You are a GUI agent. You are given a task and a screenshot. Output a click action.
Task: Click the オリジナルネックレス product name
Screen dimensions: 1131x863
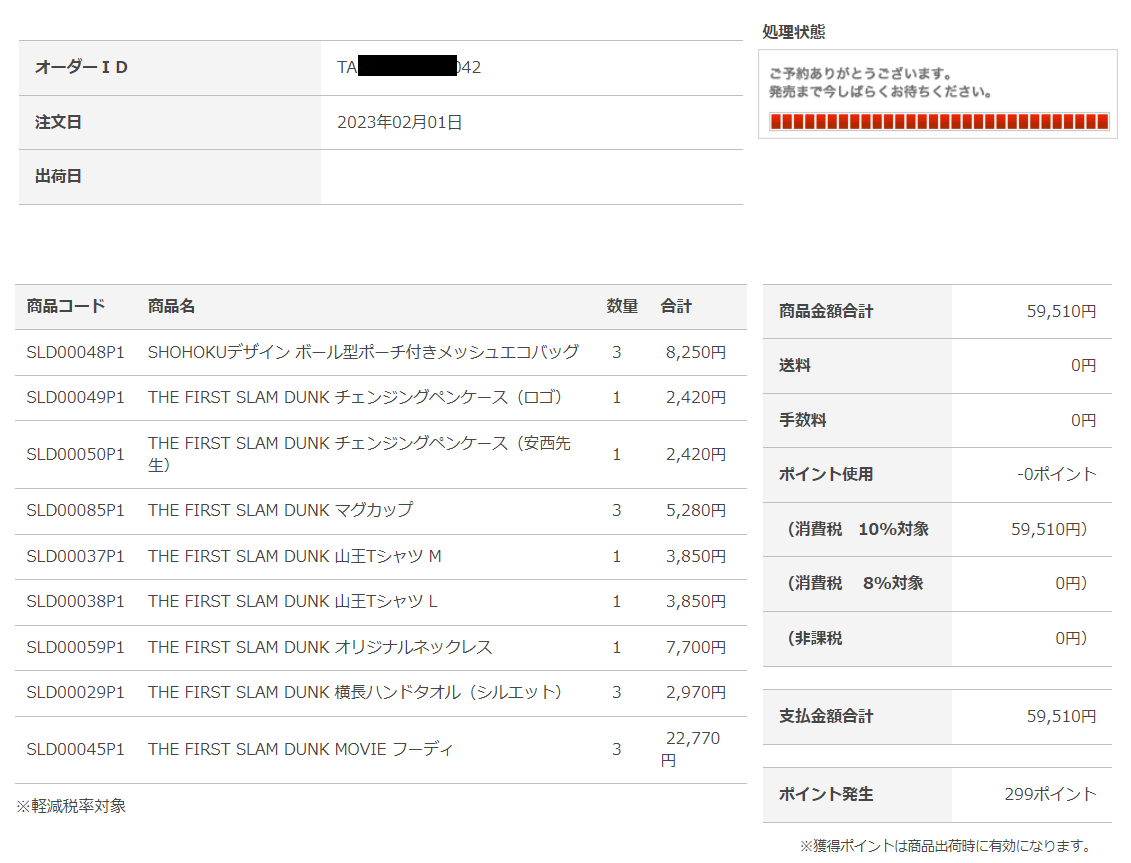point(320,647)
